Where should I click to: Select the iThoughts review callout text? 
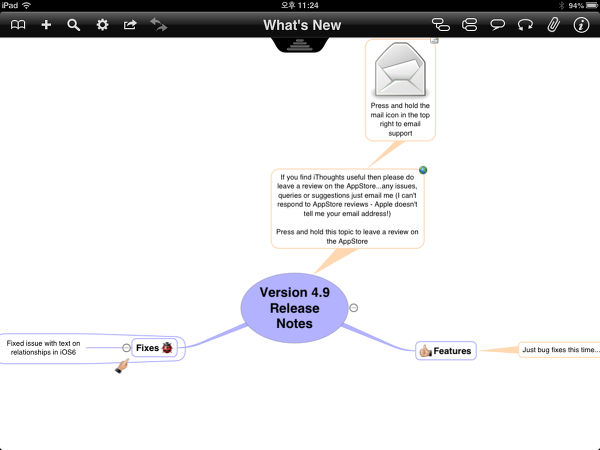[x=347, y=209]
